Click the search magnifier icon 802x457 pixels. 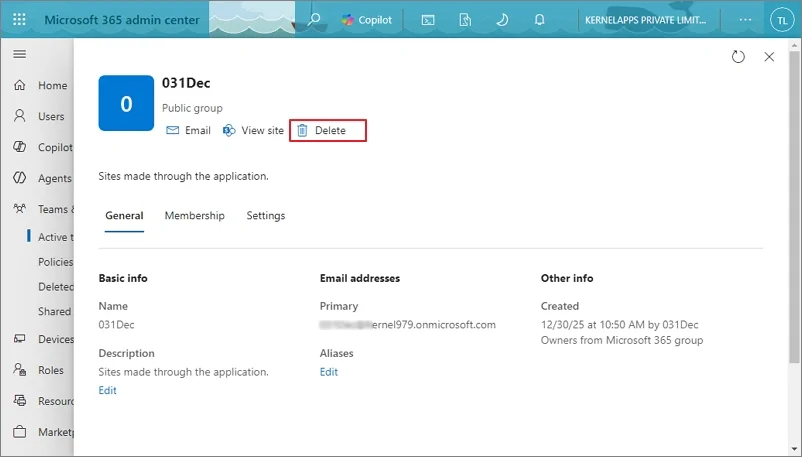click(x=314, y=19)
